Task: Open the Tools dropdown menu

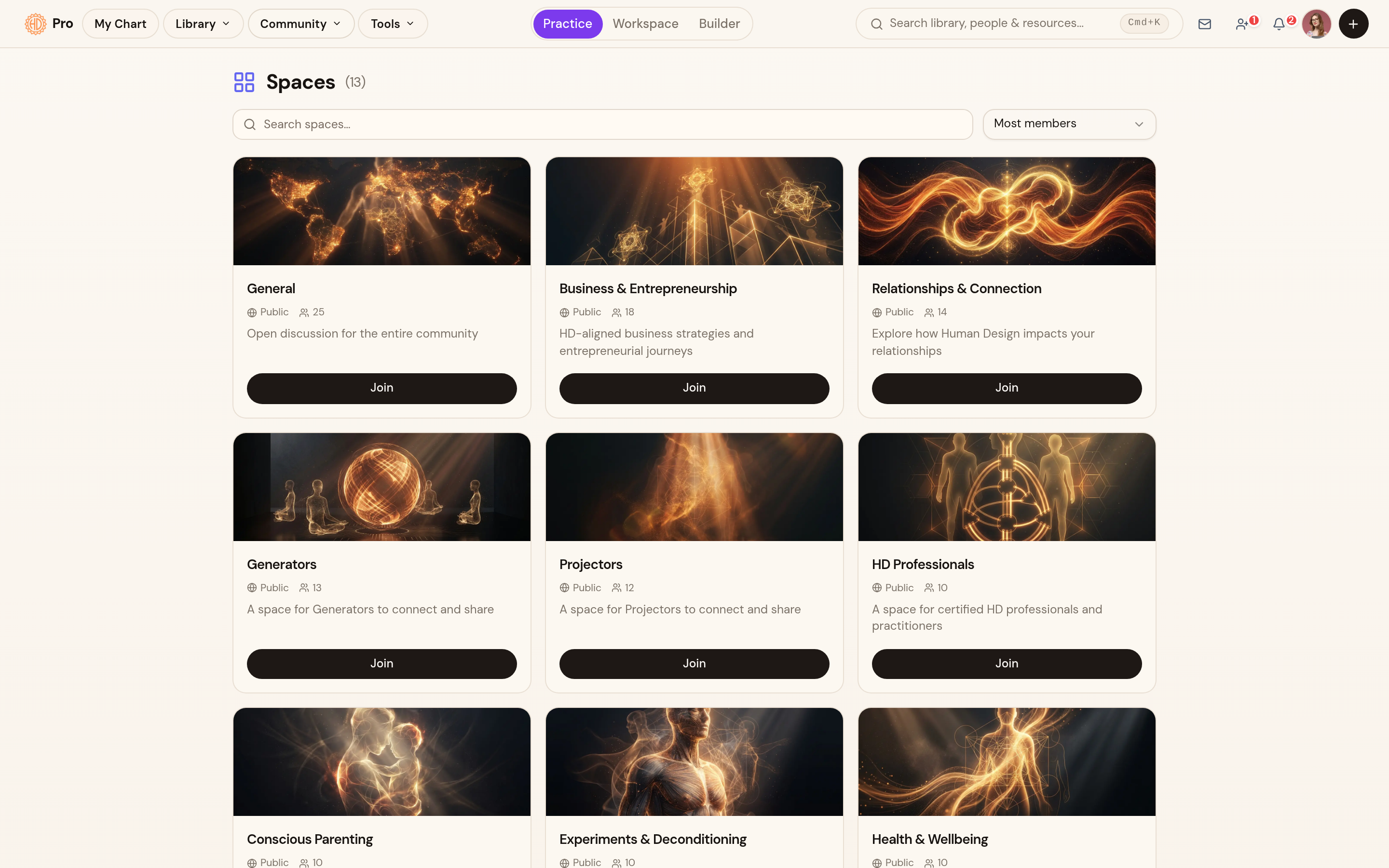Action: 393,24
